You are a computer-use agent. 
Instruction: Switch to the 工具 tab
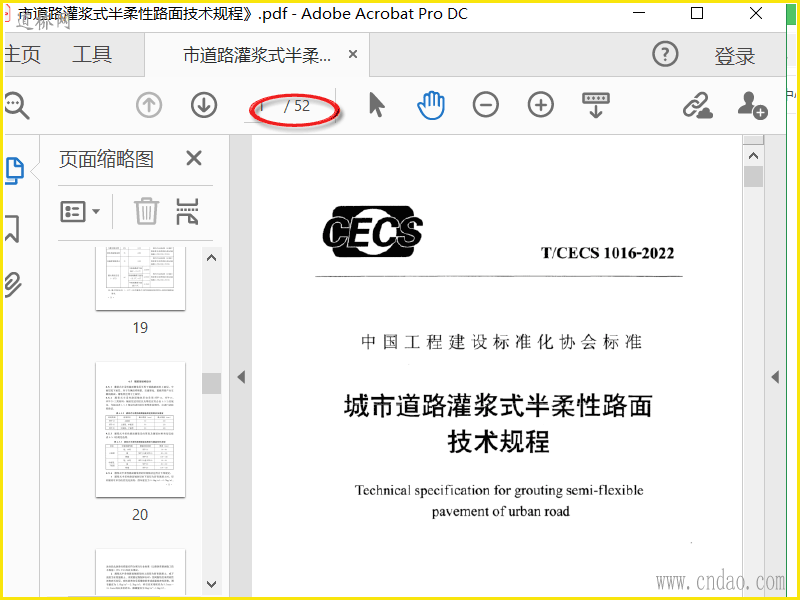92,54
